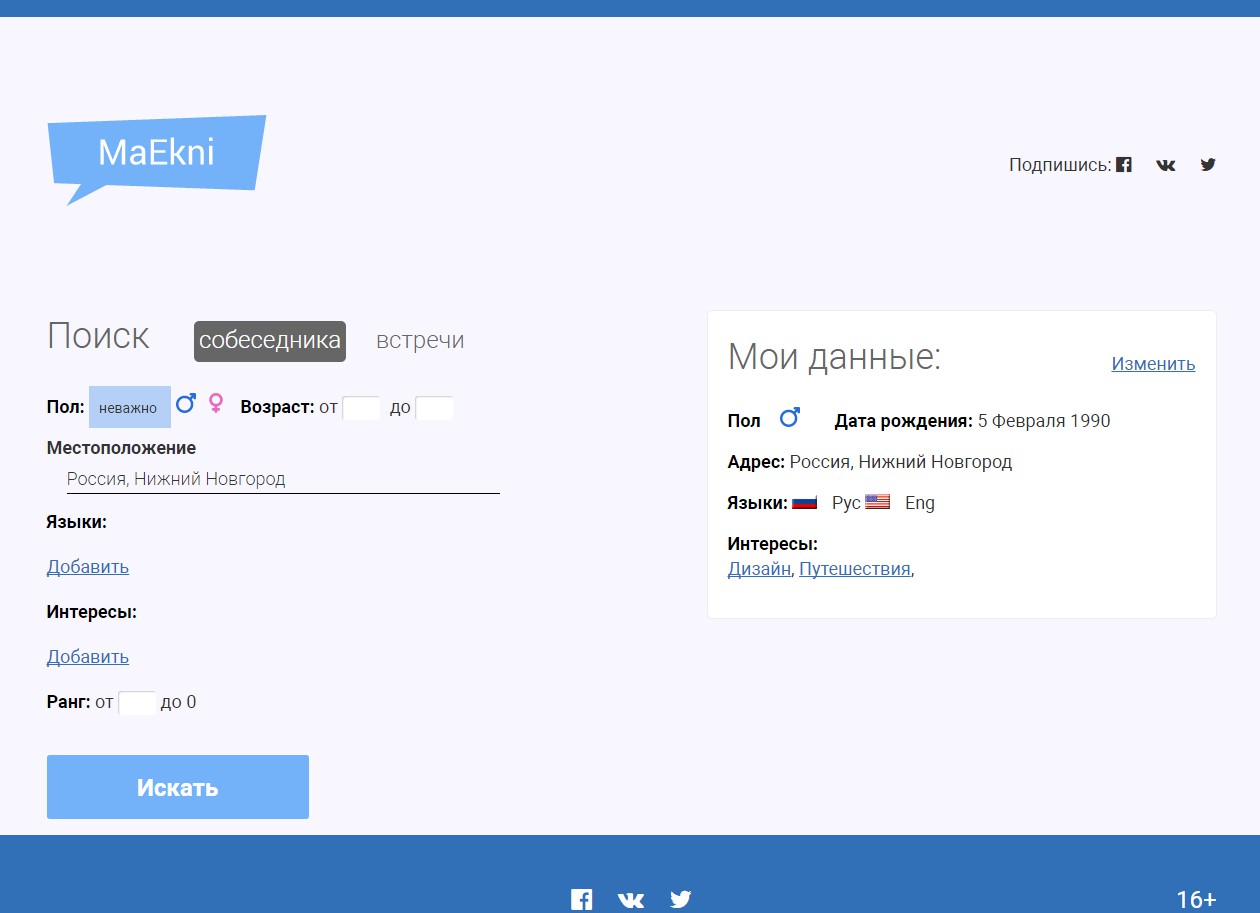Viewport: 1260px width, 913px height.
Task: Open Twitter icon in the footer
Action: pyautogui.click(x=681, y=899)
